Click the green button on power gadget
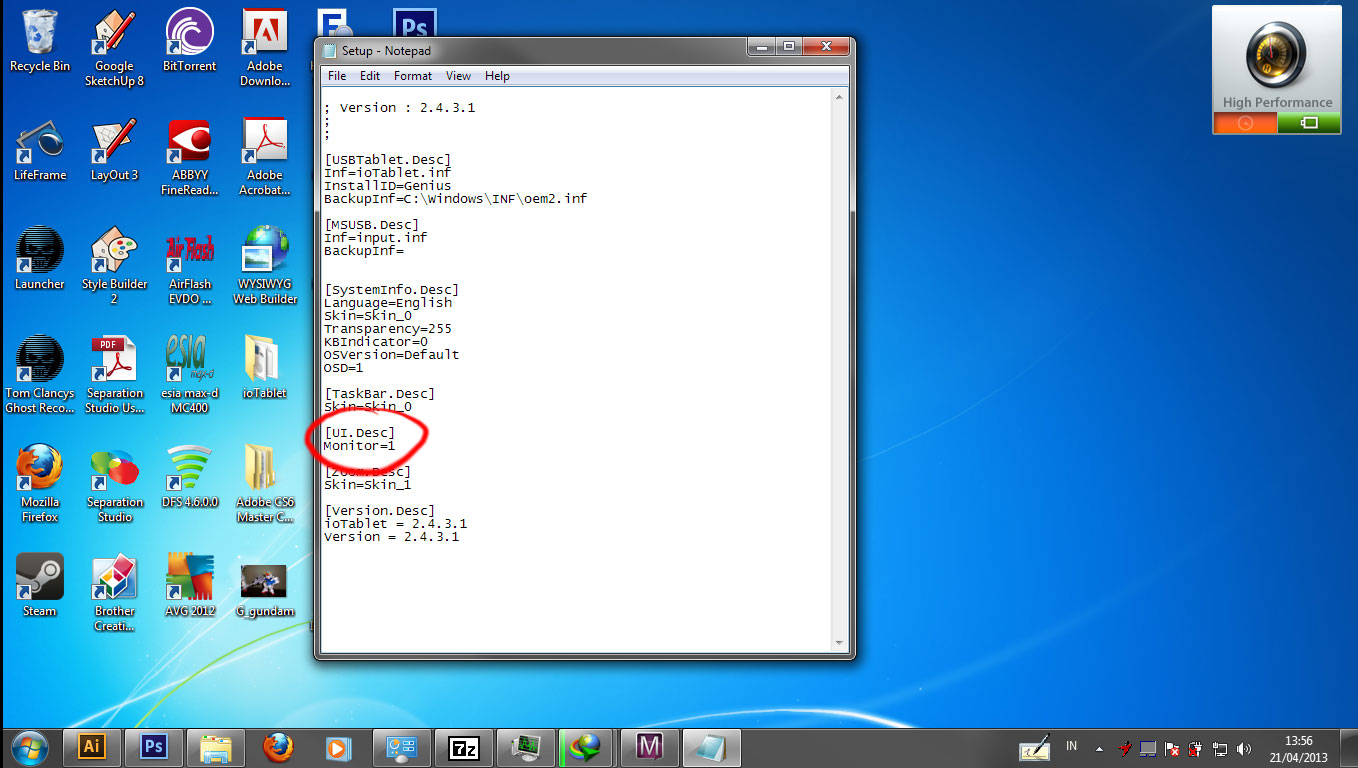 [1309, 123]
